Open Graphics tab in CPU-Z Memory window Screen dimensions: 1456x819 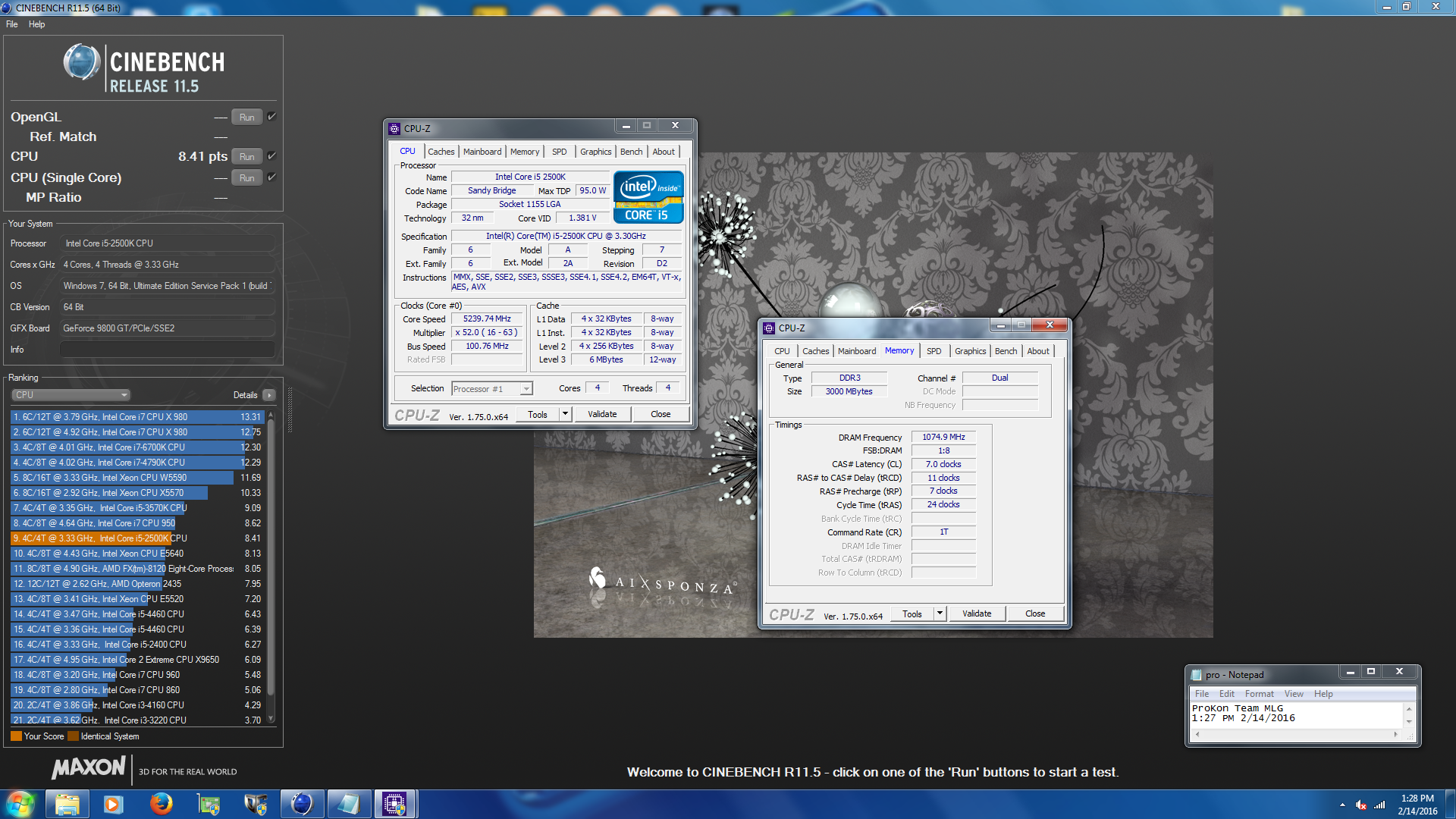click(971, 351)
